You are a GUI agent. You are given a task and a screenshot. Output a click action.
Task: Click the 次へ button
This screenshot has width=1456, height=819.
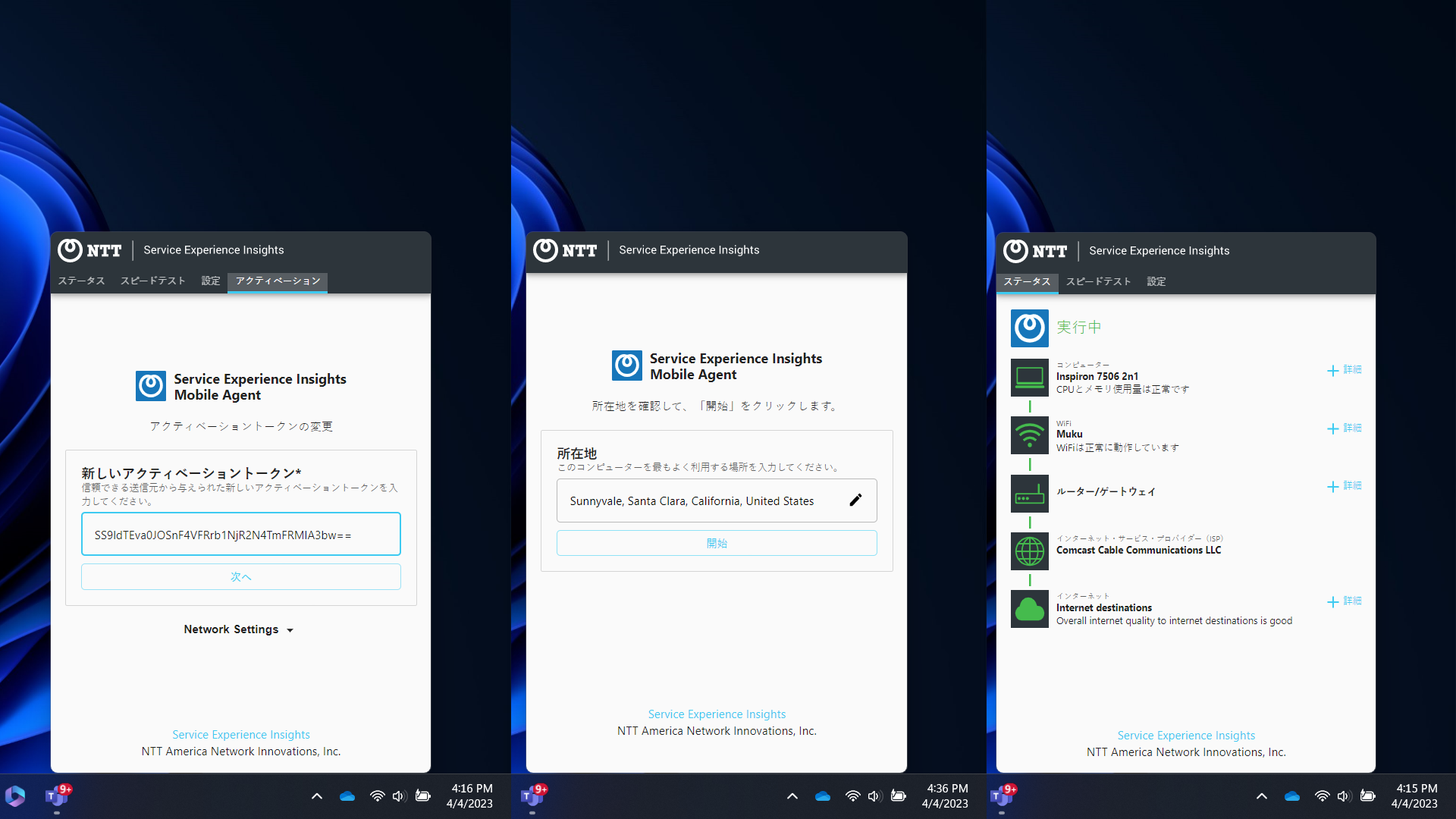241,577
